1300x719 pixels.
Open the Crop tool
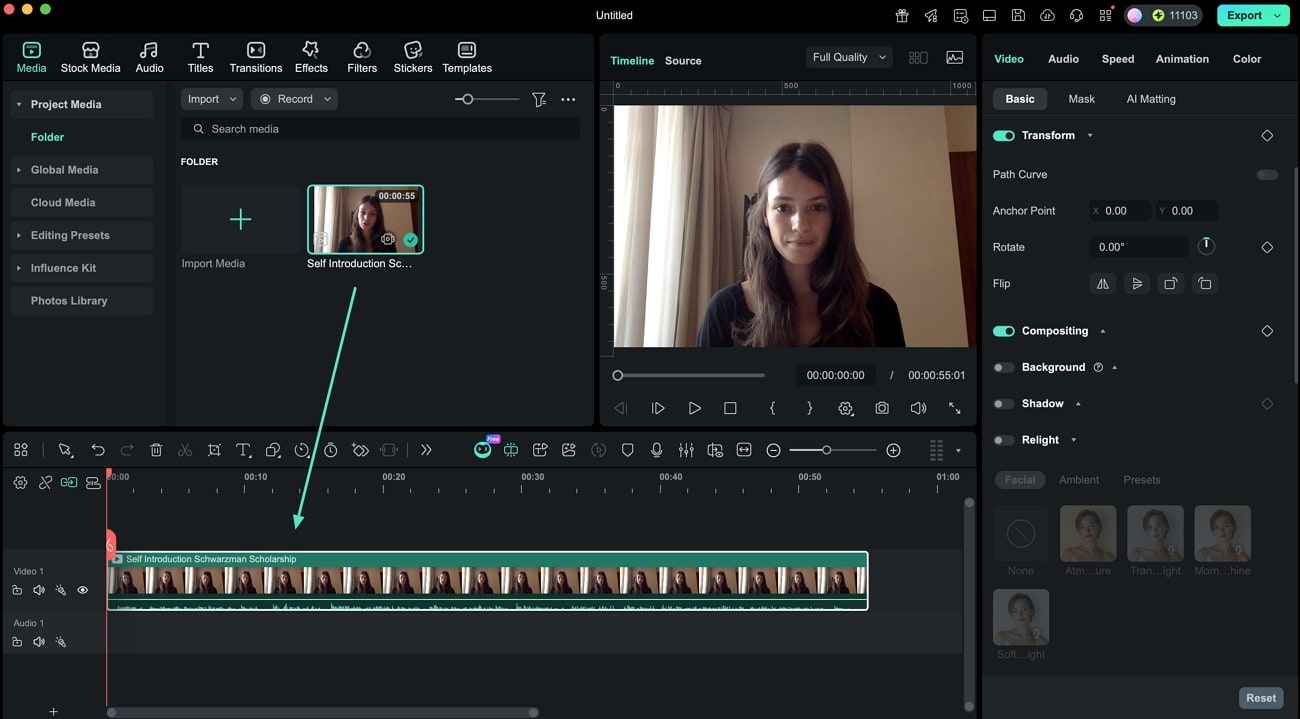tap(214, 450)
